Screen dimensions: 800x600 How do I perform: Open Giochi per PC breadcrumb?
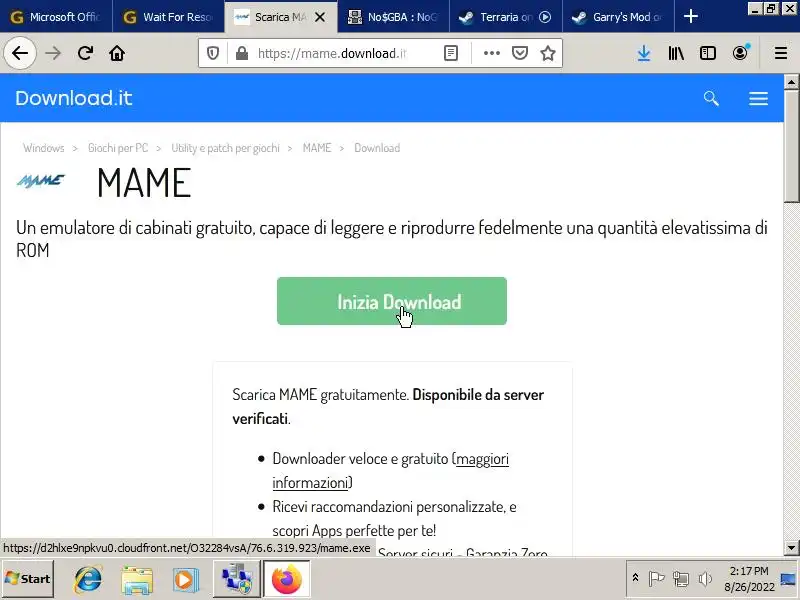[118, 148]
